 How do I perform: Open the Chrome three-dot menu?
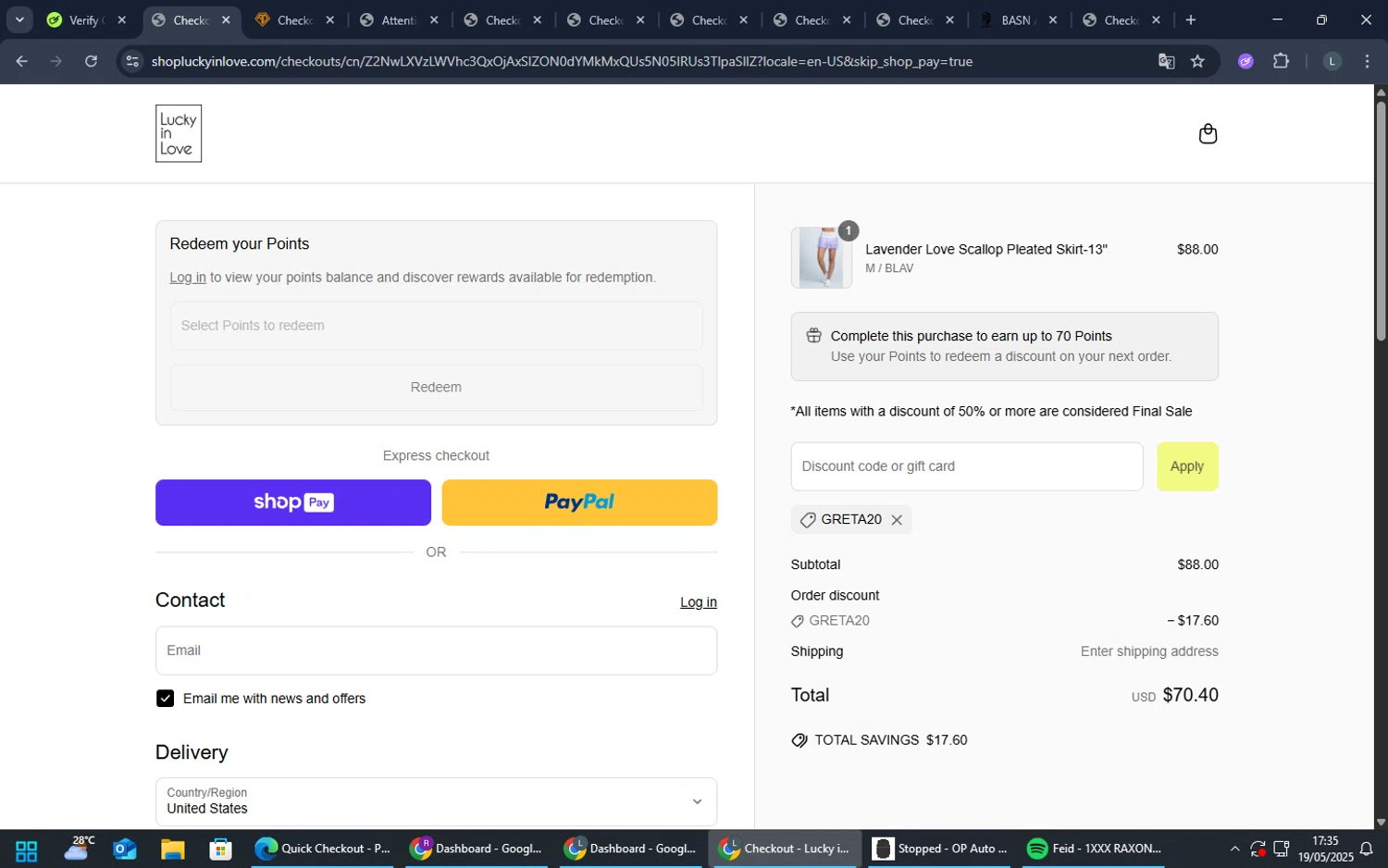click(1367, 61)
